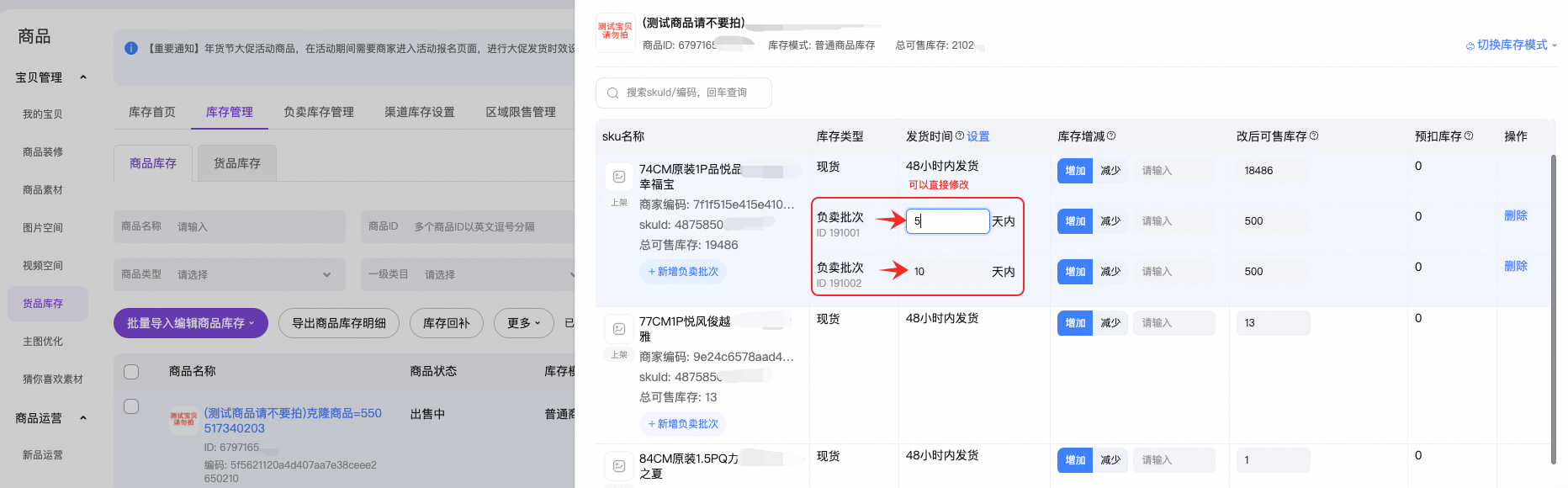Open the 克隆商品=550 product name link
This screenshot has width=1568, height=488.
tap(293, 421)
